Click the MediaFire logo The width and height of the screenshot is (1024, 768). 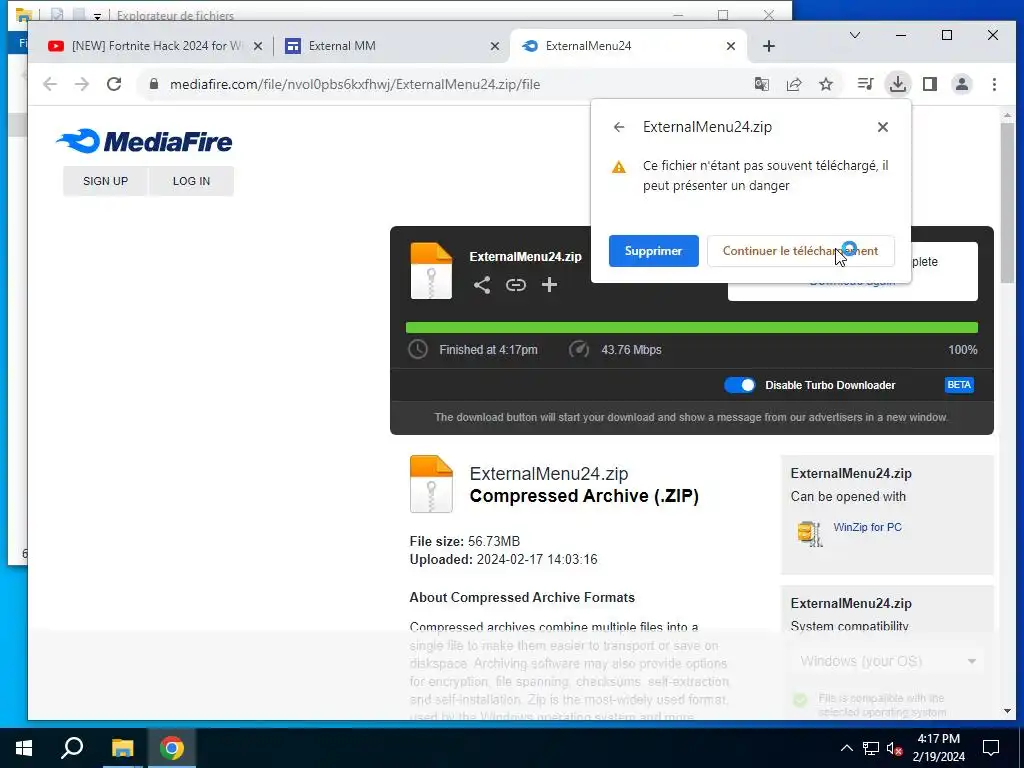point(144,141)
